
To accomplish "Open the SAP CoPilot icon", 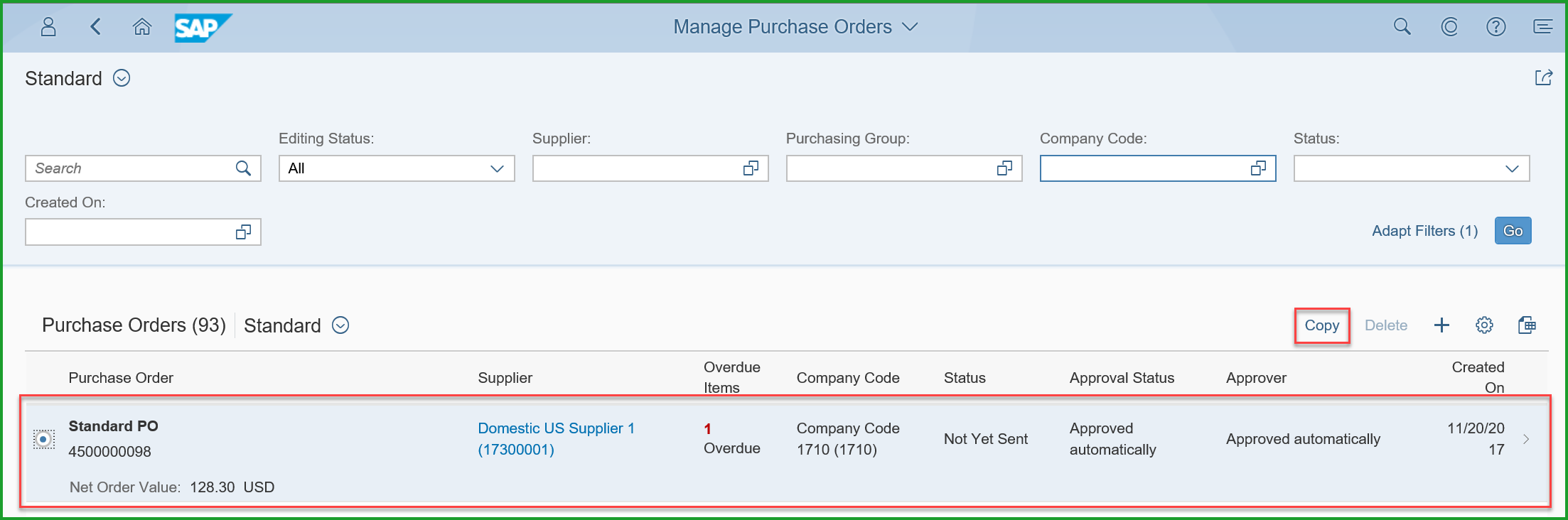I will 1449,27.
